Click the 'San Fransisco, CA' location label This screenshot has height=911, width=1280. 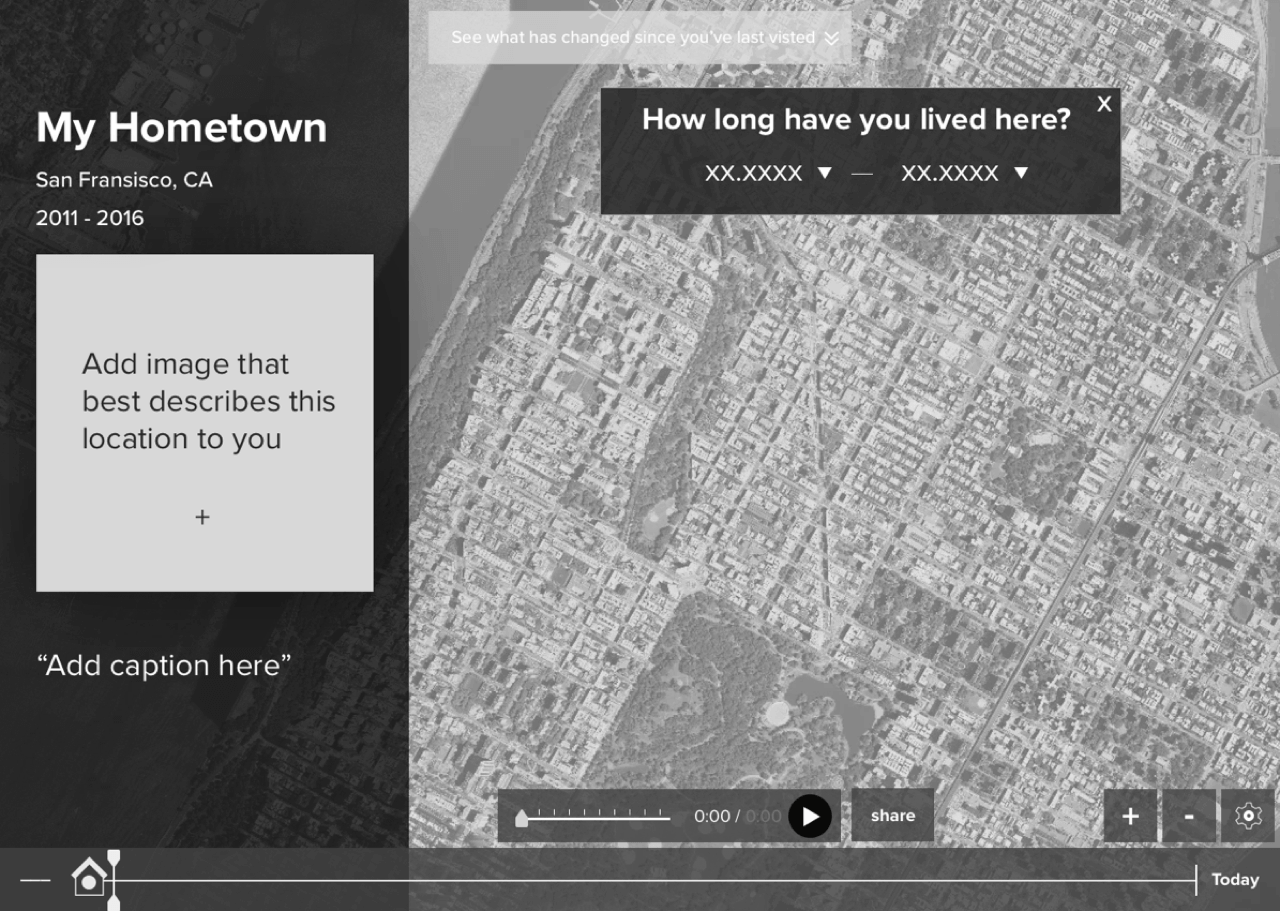coord(124,180)
